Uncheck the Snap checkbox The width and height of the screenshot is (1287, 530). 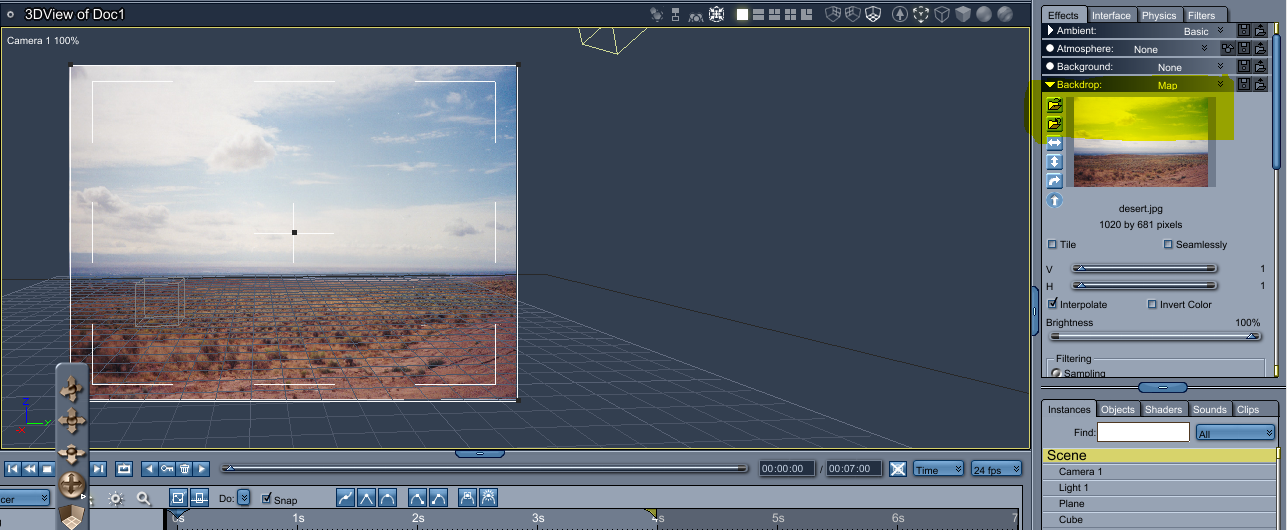(266, 499)
